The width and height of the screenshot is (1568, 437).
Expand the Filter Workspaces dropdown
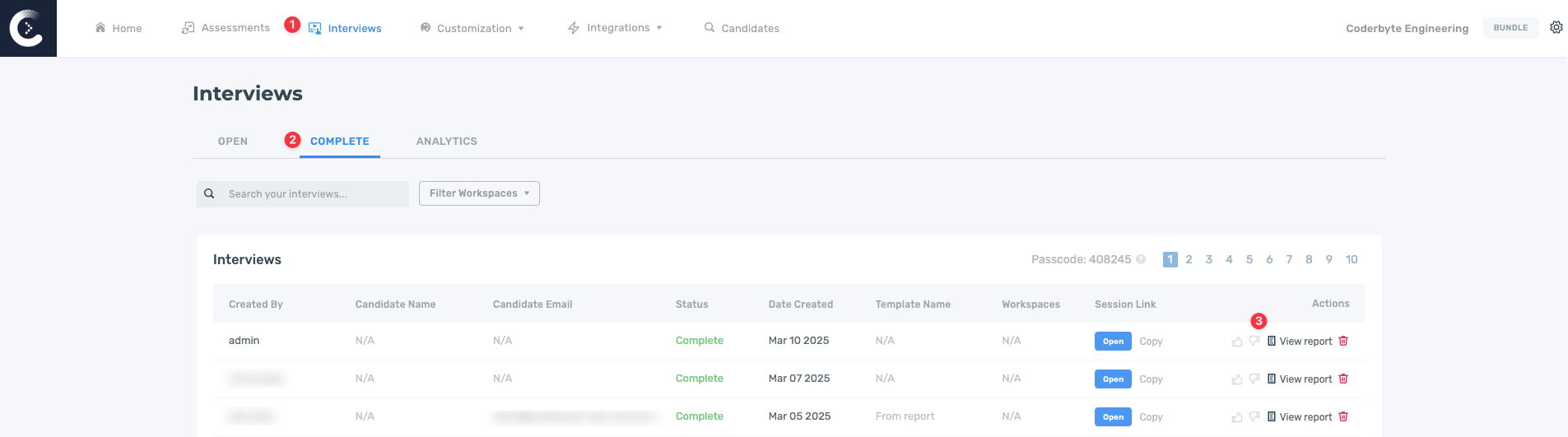coord(479,193)
